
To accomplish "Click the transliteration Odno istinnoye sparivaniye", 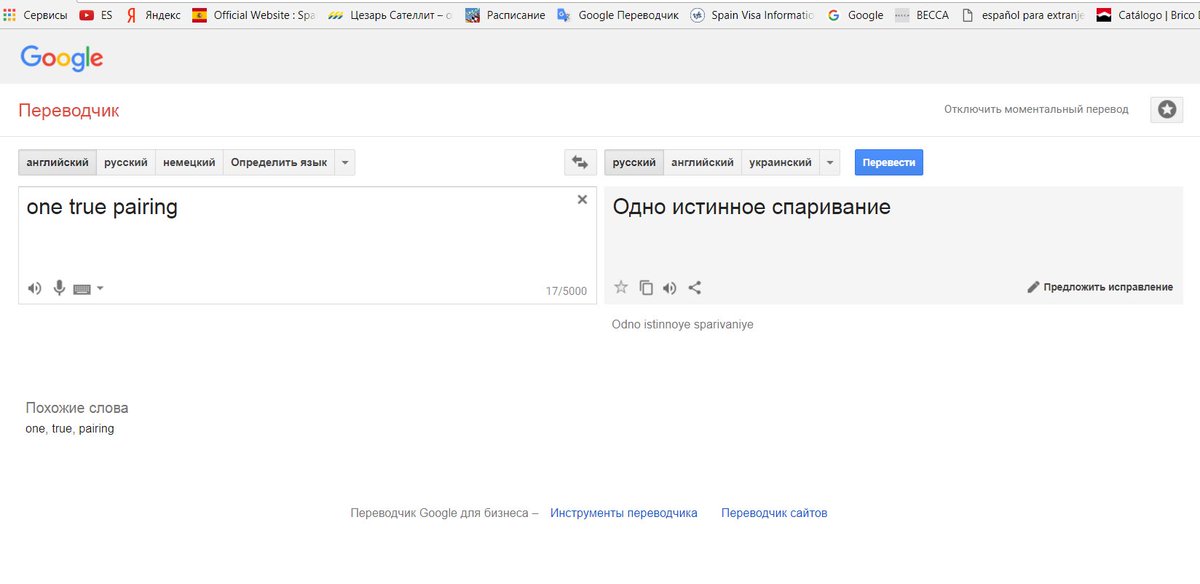I will pos(683,325).
